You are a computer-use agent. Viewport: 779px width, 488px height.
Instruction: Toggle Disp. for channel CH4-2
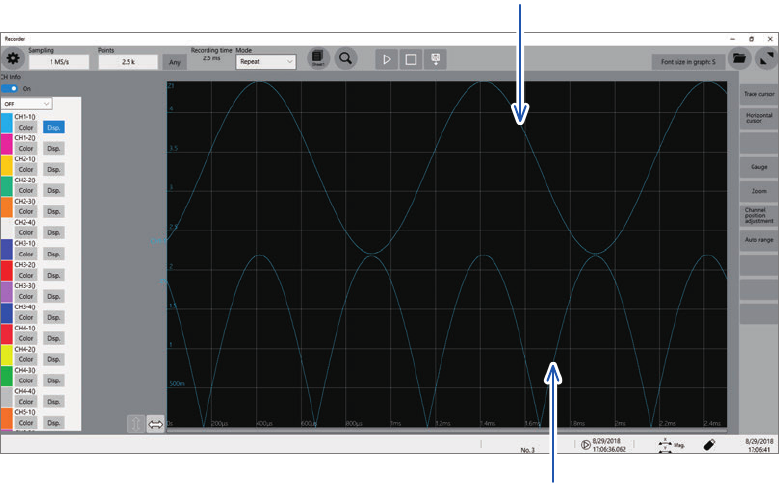[54, 359]
